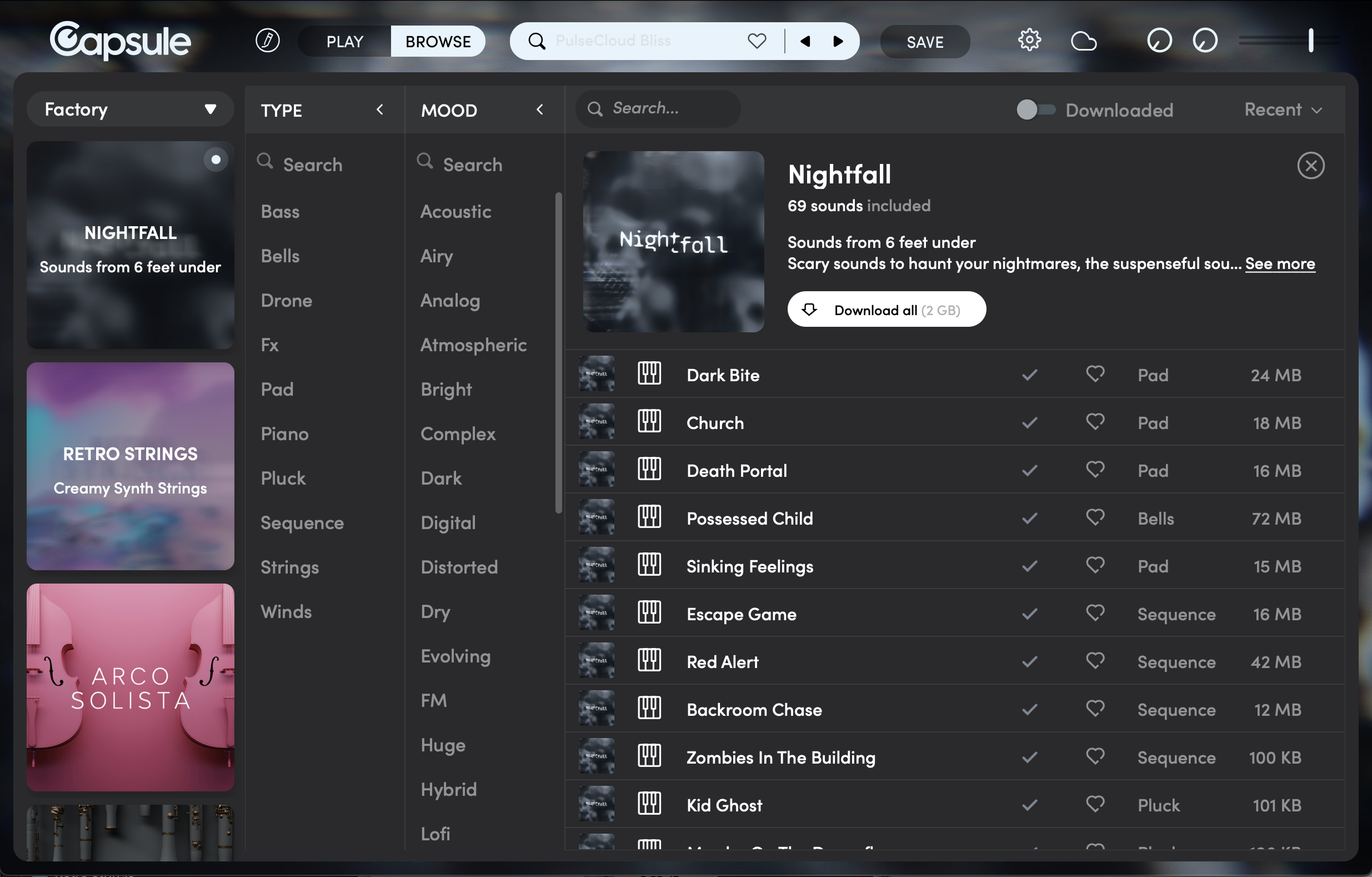Click the heart icon in top search bar
The width and height of the screenshot is (1372, 877).
[x=757, y=41]
